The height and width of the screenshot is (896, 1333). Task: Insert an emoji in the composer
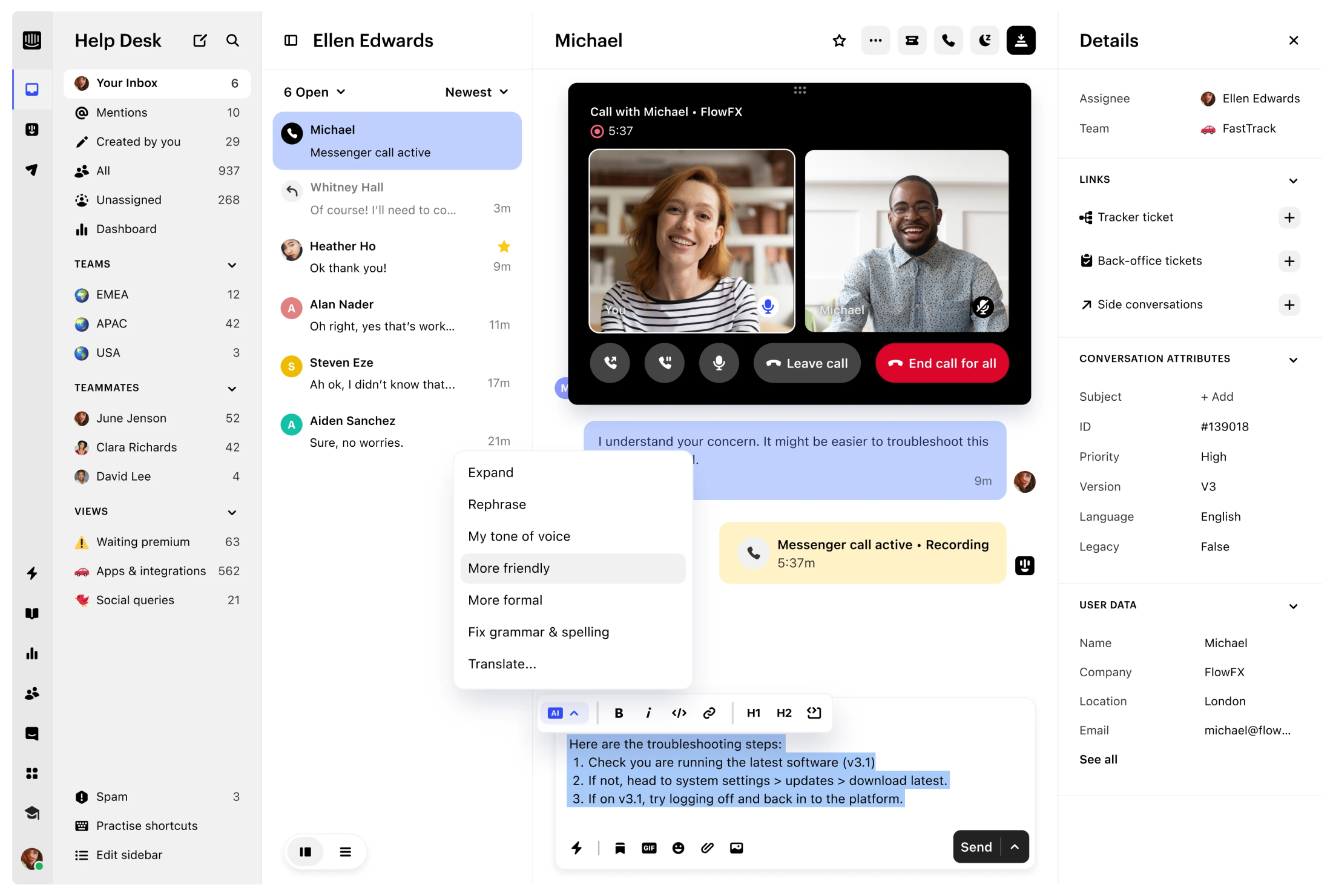(x=678, y=848)
